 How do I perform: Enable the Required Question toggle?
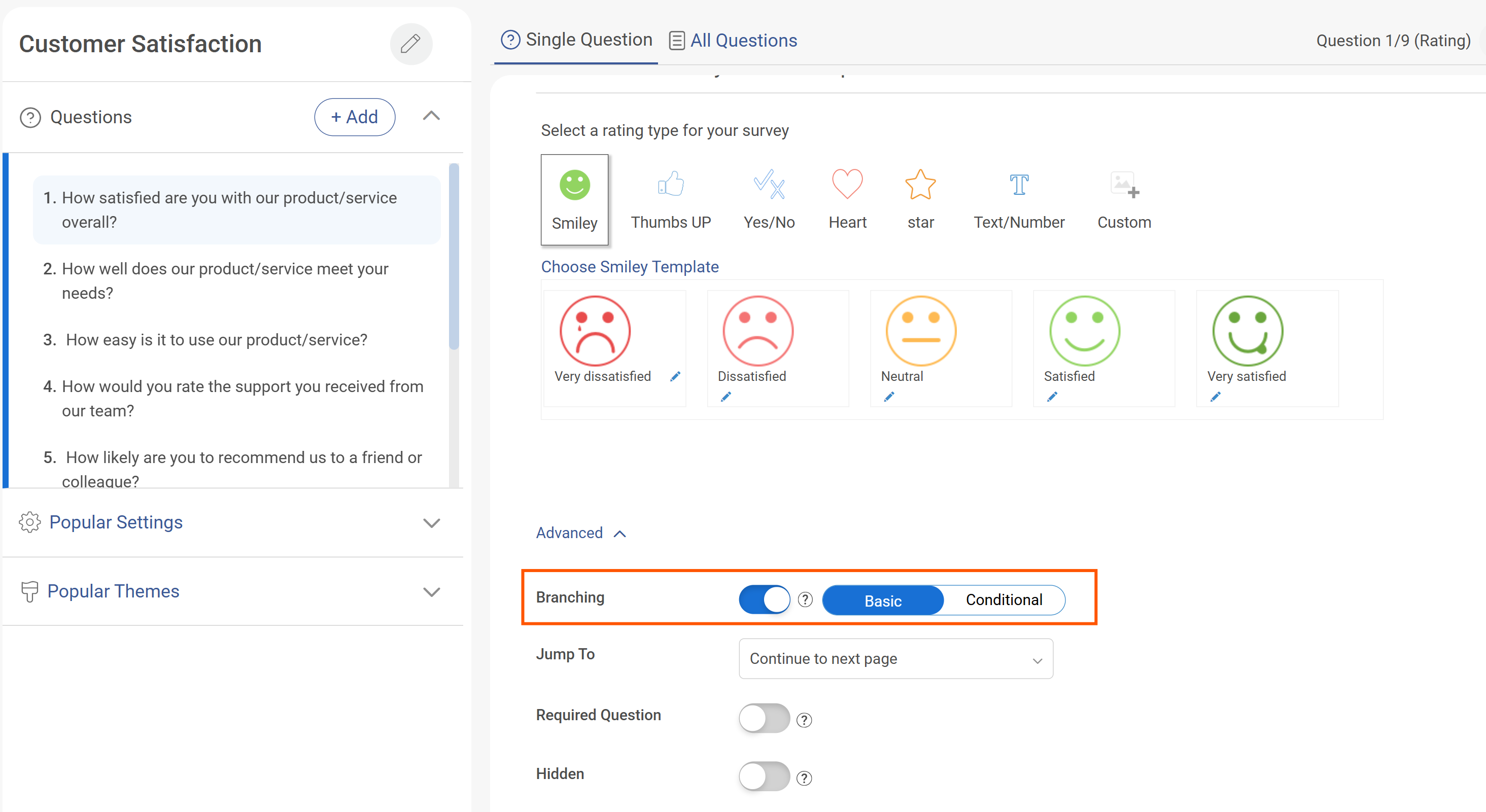tap(764, 719)
